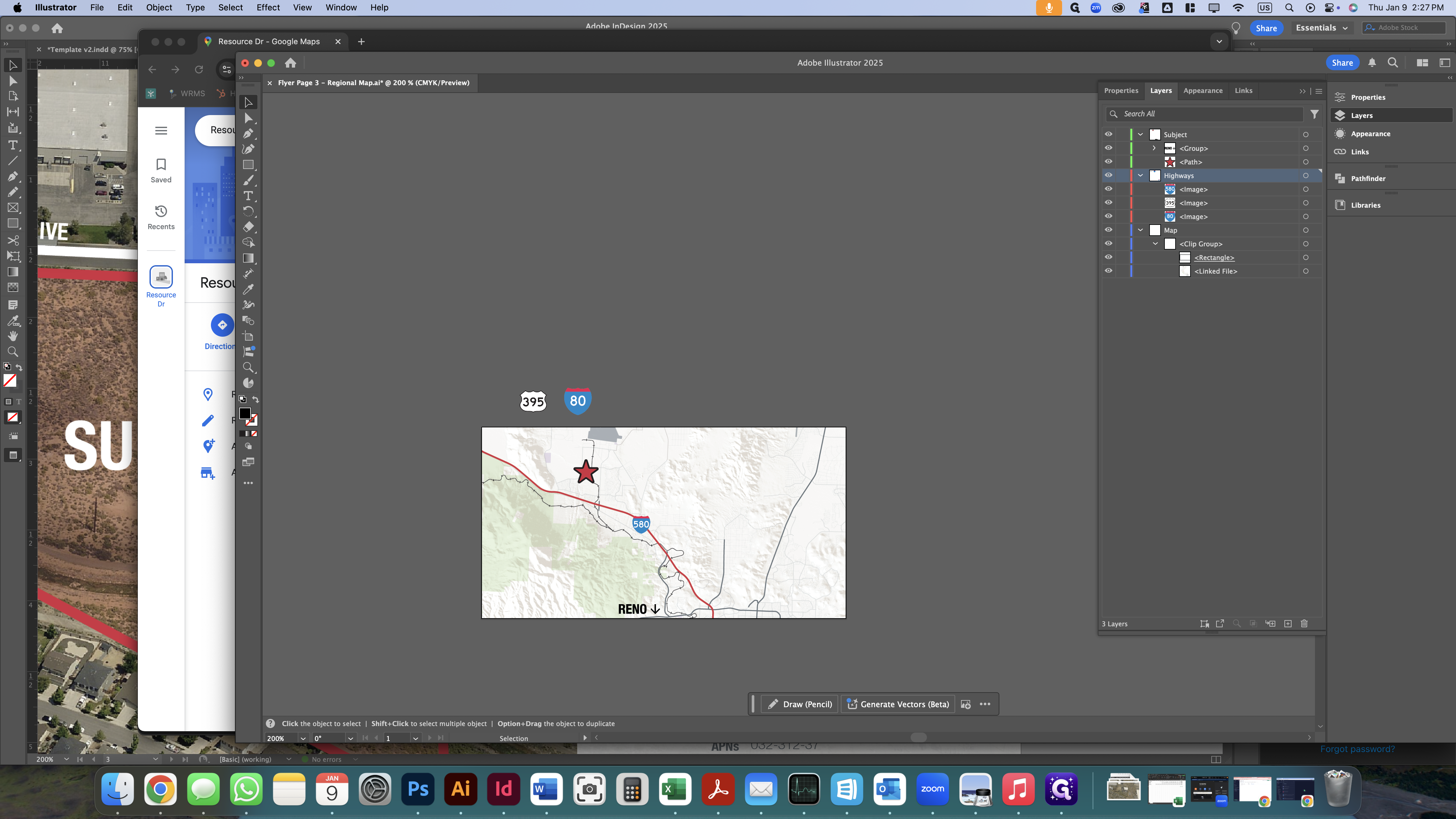
Task: Open Recents in Google Maps sidebar
Action: (x=161, y=217)
